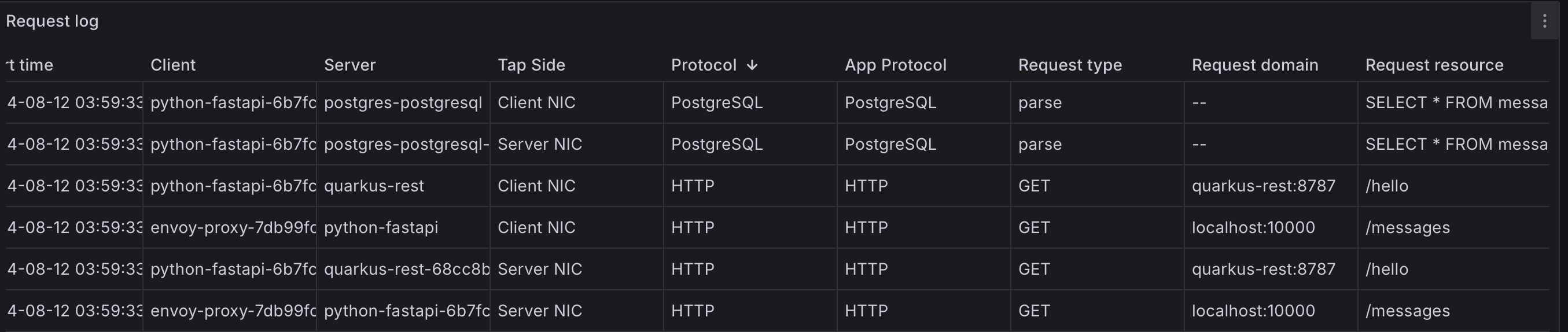Sort by the Request resource column header
This screenshot has height=332, width=1568.
click(x=1434, y=65)
